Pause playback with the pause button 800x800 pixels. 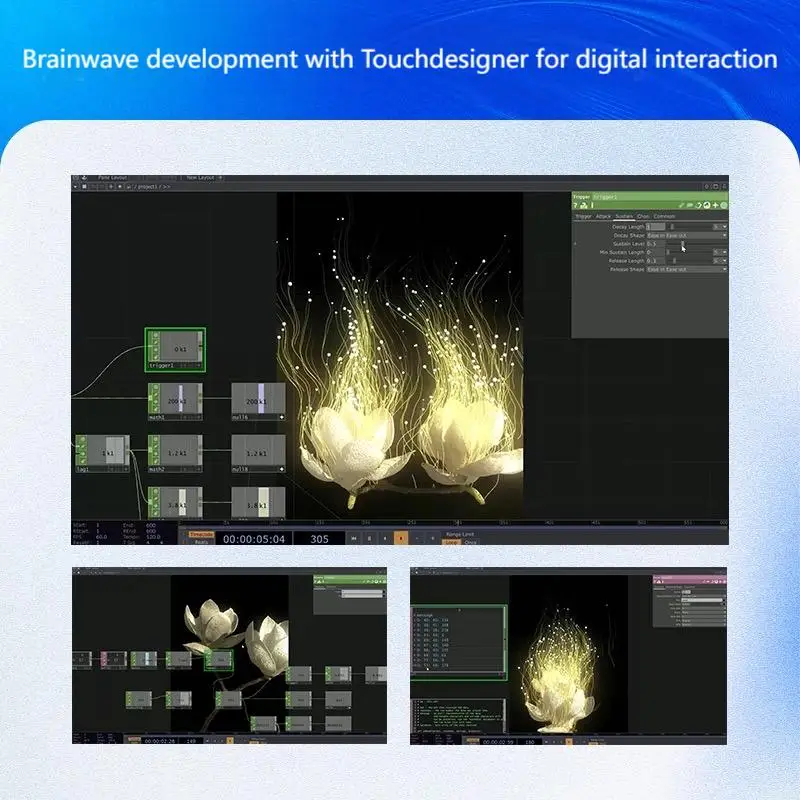[369, 538]
